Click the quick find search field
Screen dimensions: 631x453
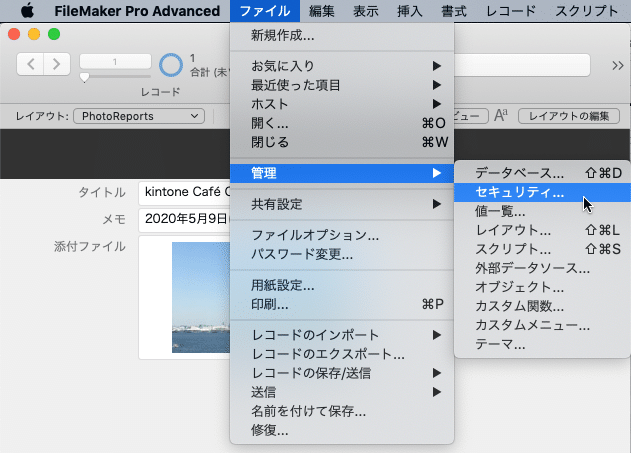[x=522, y=65]
